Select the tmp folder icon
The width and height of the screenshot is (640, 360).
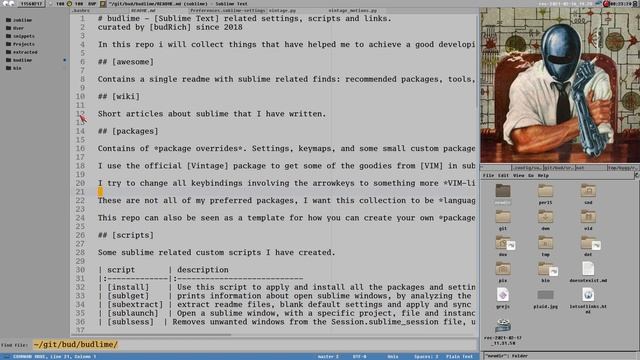[x=545, y=243]
